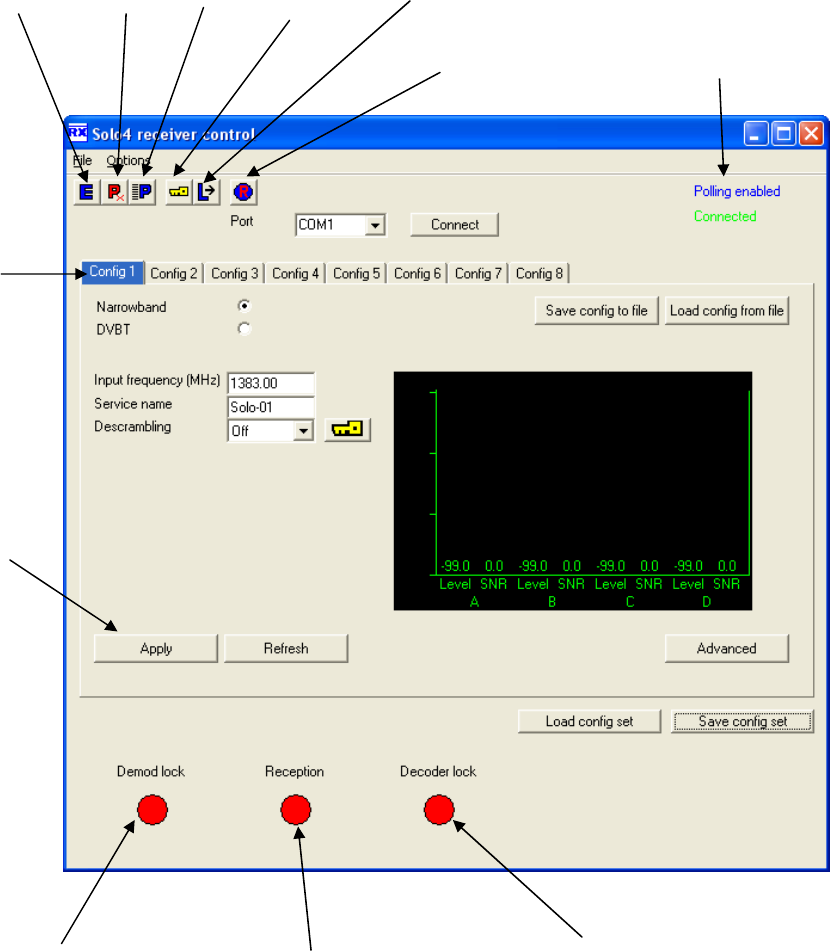Click the Reception red indicator
The height and width of the screenshot is (951, 830).
[x=295, y=810]
